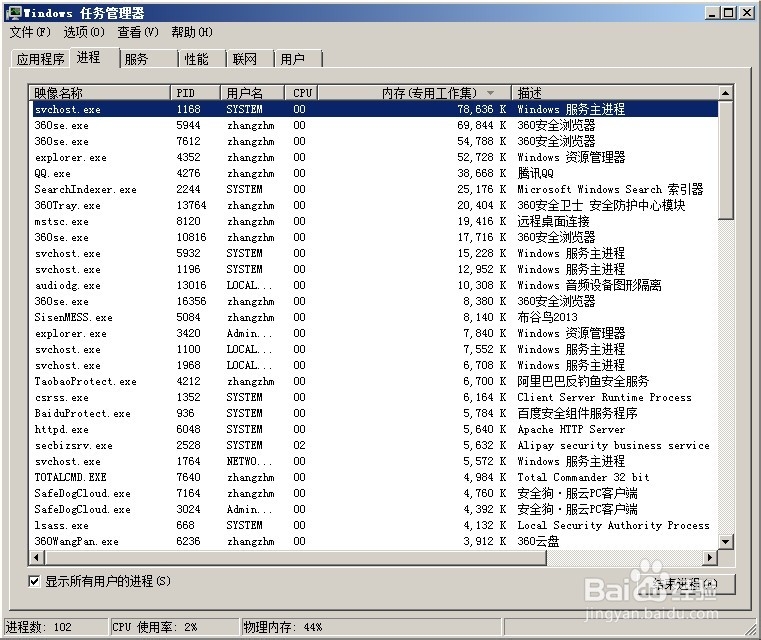Viewport: 761px width, 640px height.
Task: Open the 查看(V) menu
Action: pyautogui.click(x=138, y=33)
